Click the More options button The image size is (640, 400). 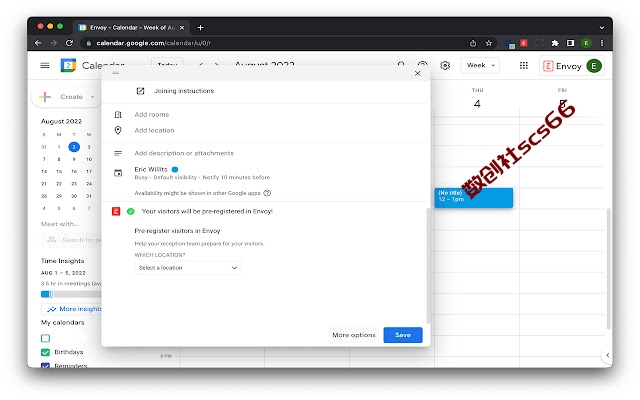click(x=353, y=335)
